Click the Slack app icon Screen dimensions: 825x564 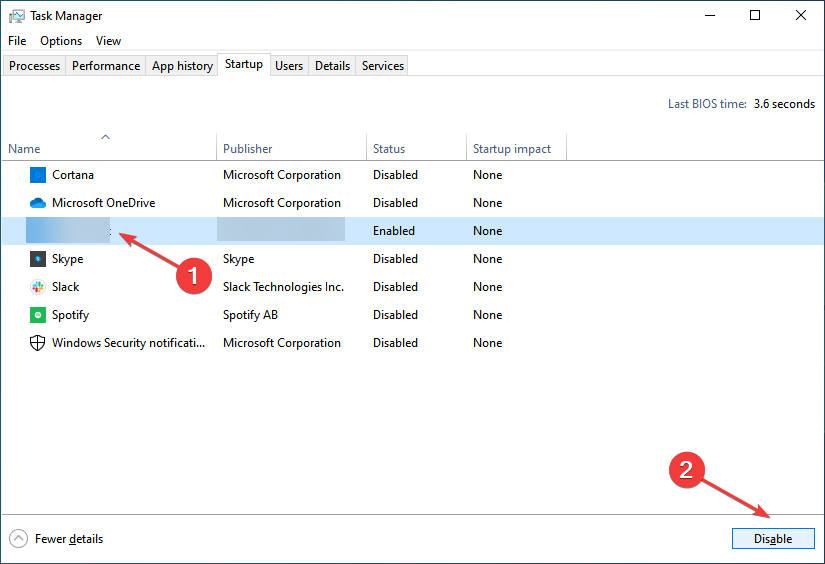pos(38,287)
